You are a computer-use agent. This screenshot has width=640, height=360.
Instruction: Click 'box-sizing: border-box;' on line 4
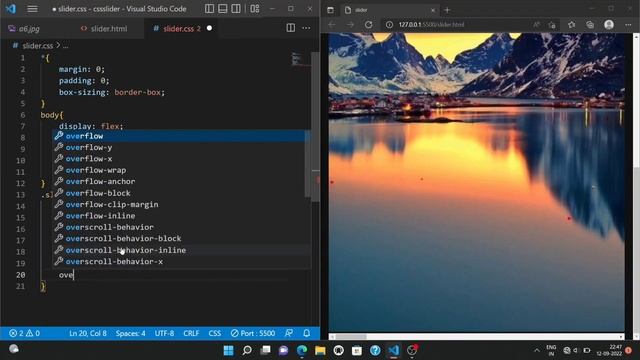coord(112,92)
